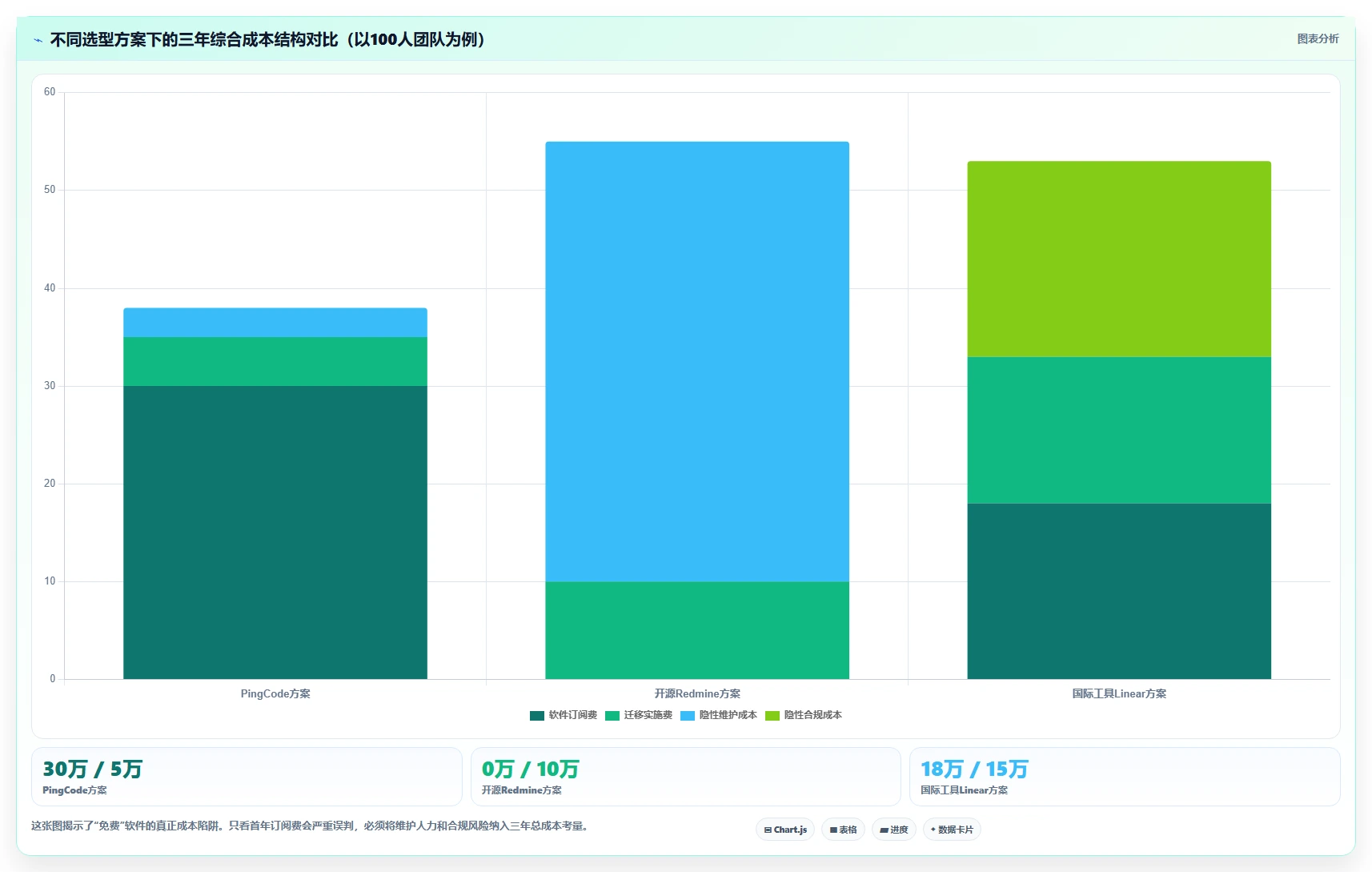Click the 开源Redmine方案 x-axis label
The width and height of the screenshot is (1372, 872).
697,693
